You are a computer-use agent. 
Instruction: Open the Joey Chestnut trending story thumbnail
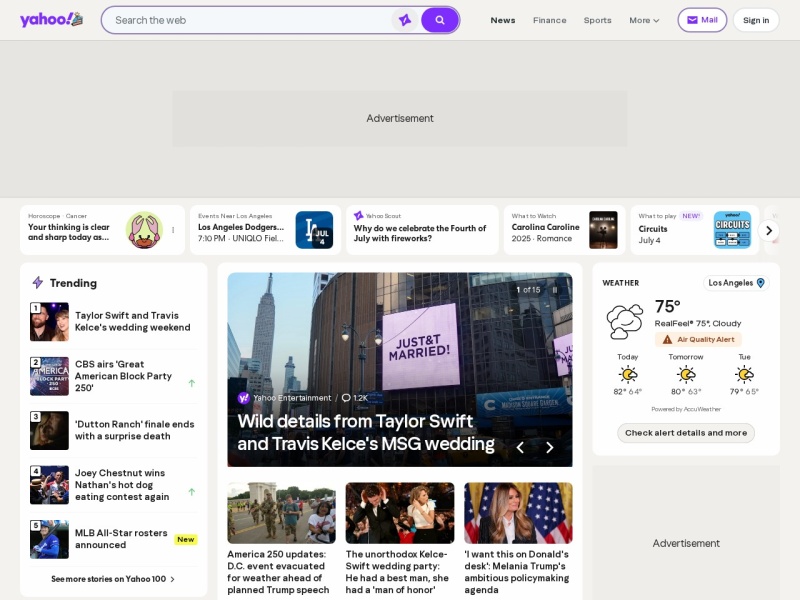point(49,485)
